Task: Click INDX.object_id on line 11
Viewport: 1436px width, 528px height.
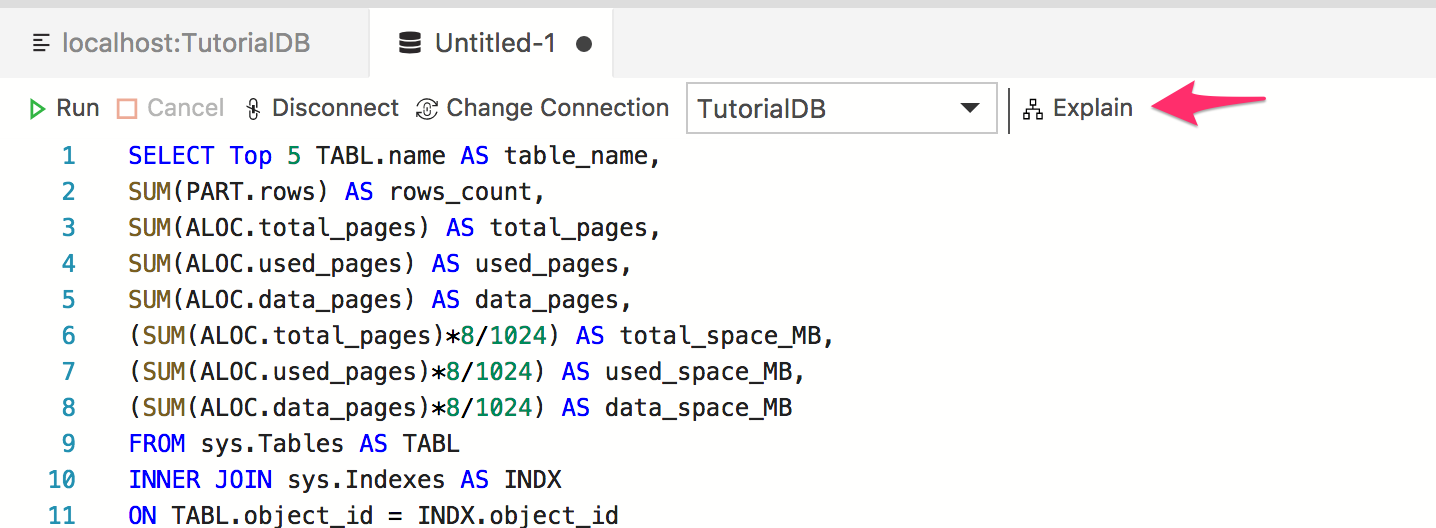Action: 518,516
